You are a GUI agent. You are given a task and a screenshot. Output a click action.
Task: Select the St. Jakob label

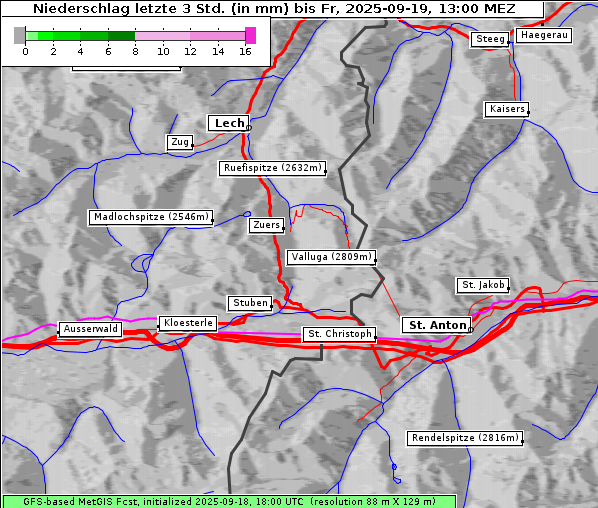[x=483, y=285]
